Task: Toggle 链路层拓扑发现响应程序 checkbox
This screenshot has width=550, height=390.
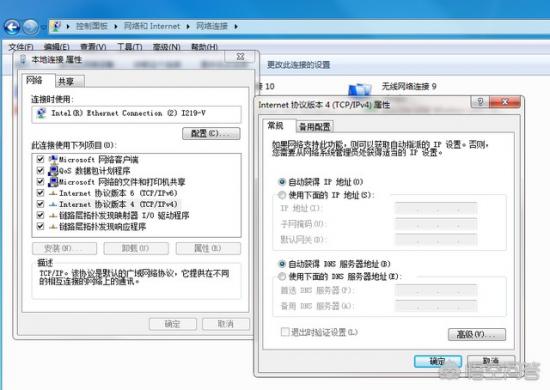Action: pyautogui.click(x=40, y=226)
